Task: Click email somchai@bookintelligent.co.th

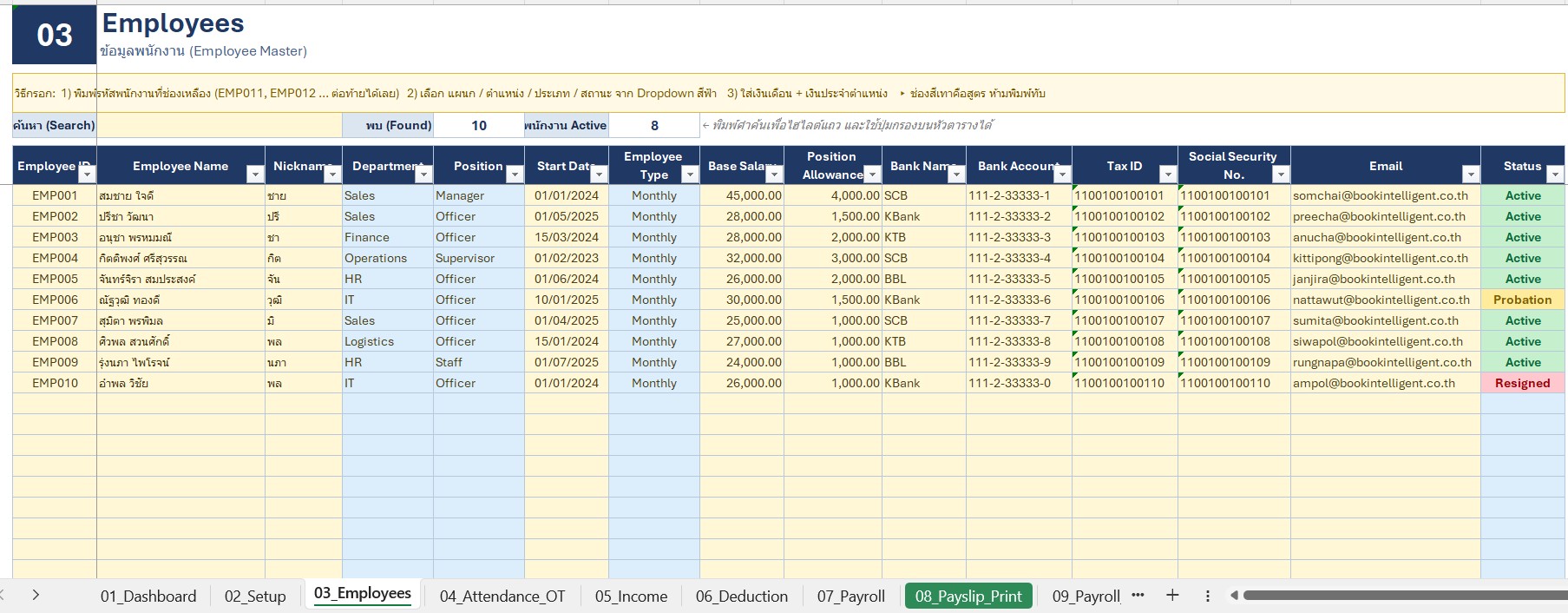Action: click(1381, 195)
